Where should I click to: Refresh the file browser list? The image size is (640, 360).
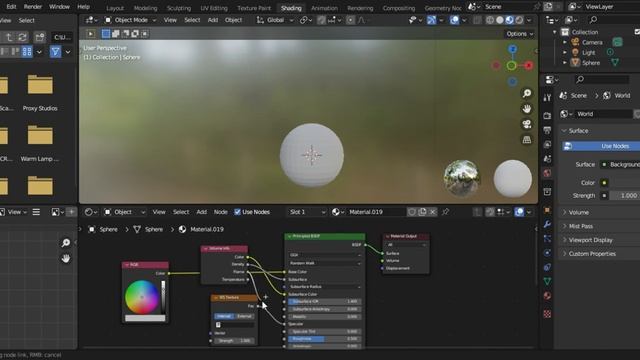(22, 37)
